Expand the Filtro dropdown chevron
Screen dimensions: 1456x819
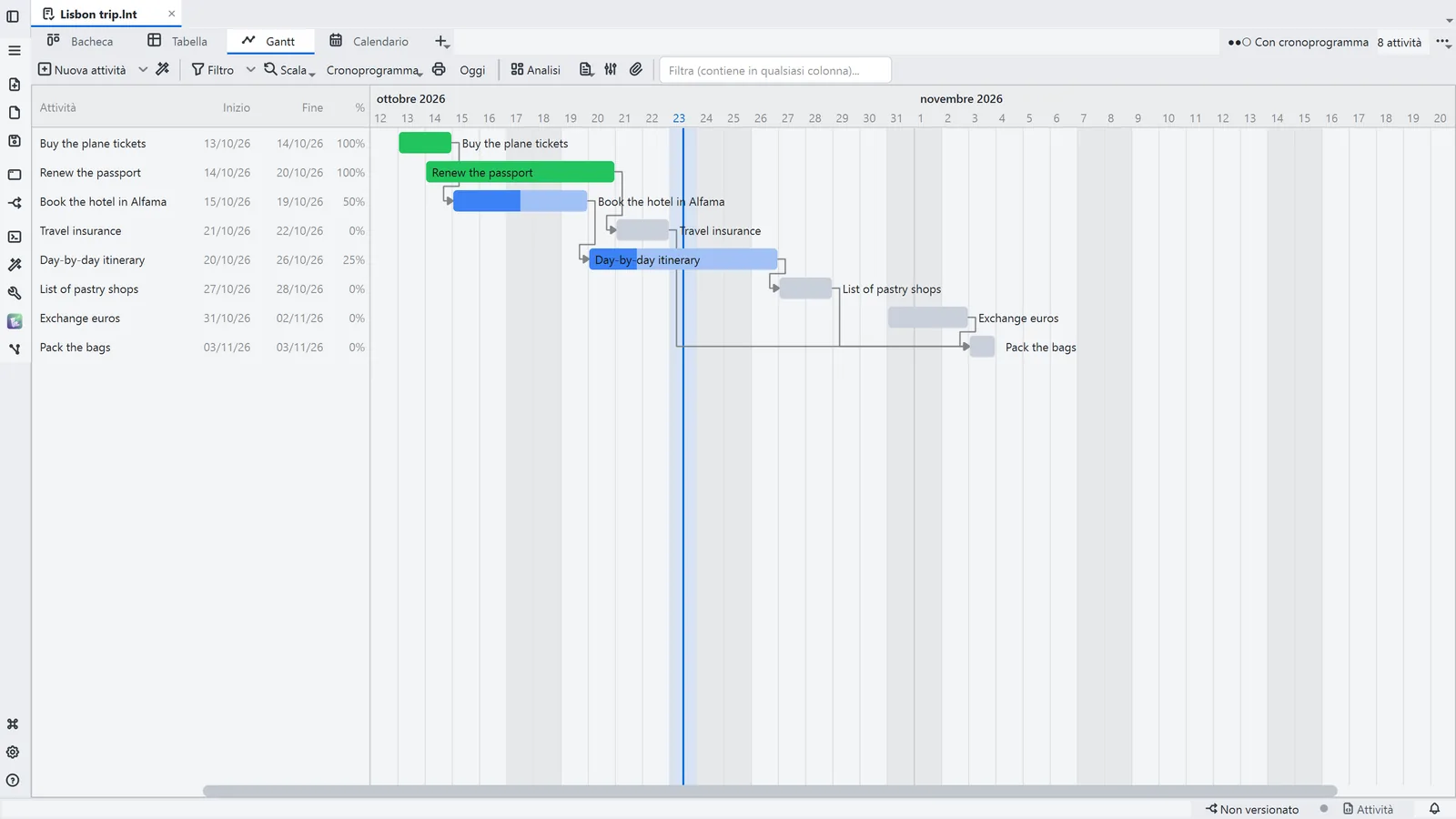[250, 69]
